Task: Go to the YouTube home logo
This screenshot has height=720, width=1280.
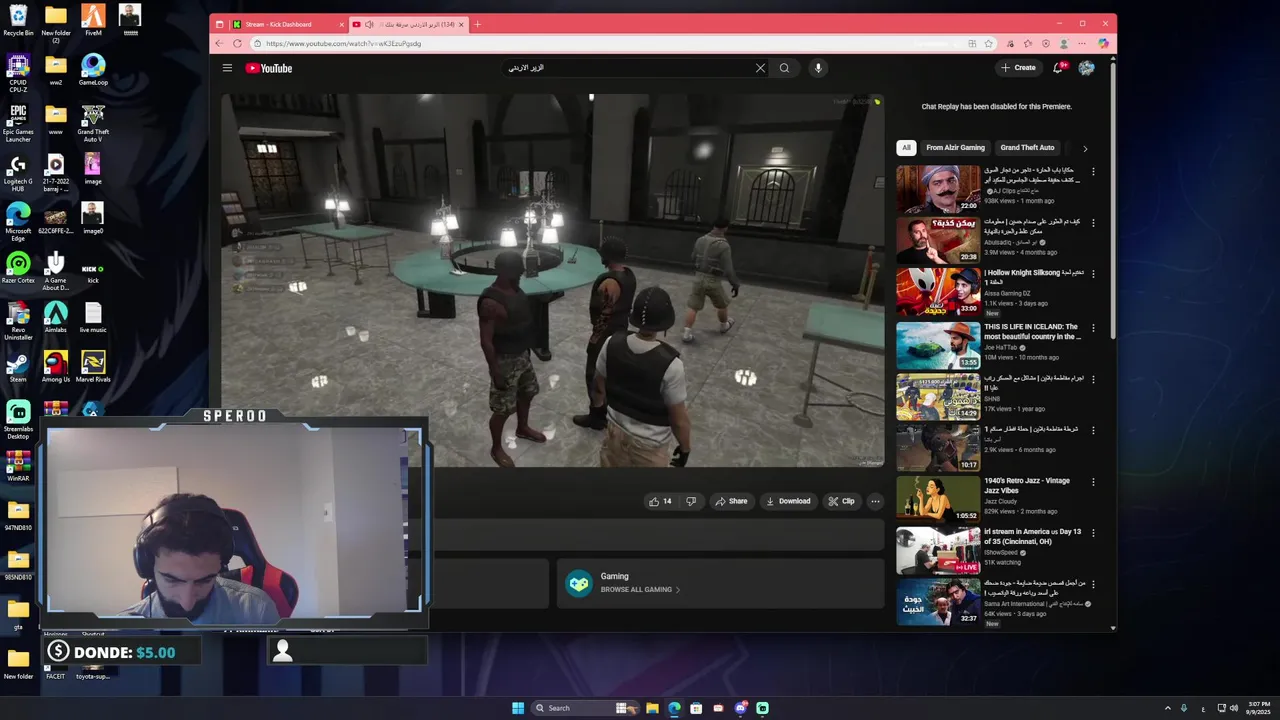Action: click(x=269, y=68)
